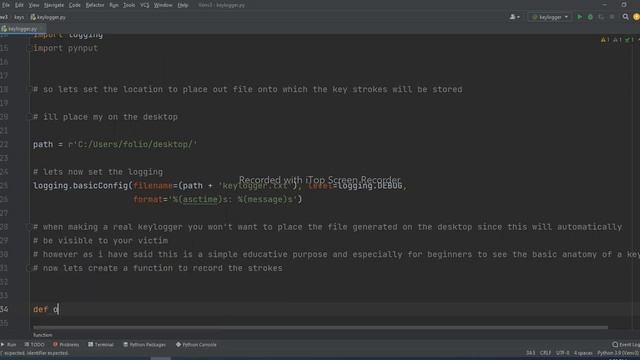Open the keylogger run configuration dropdown

550,17
